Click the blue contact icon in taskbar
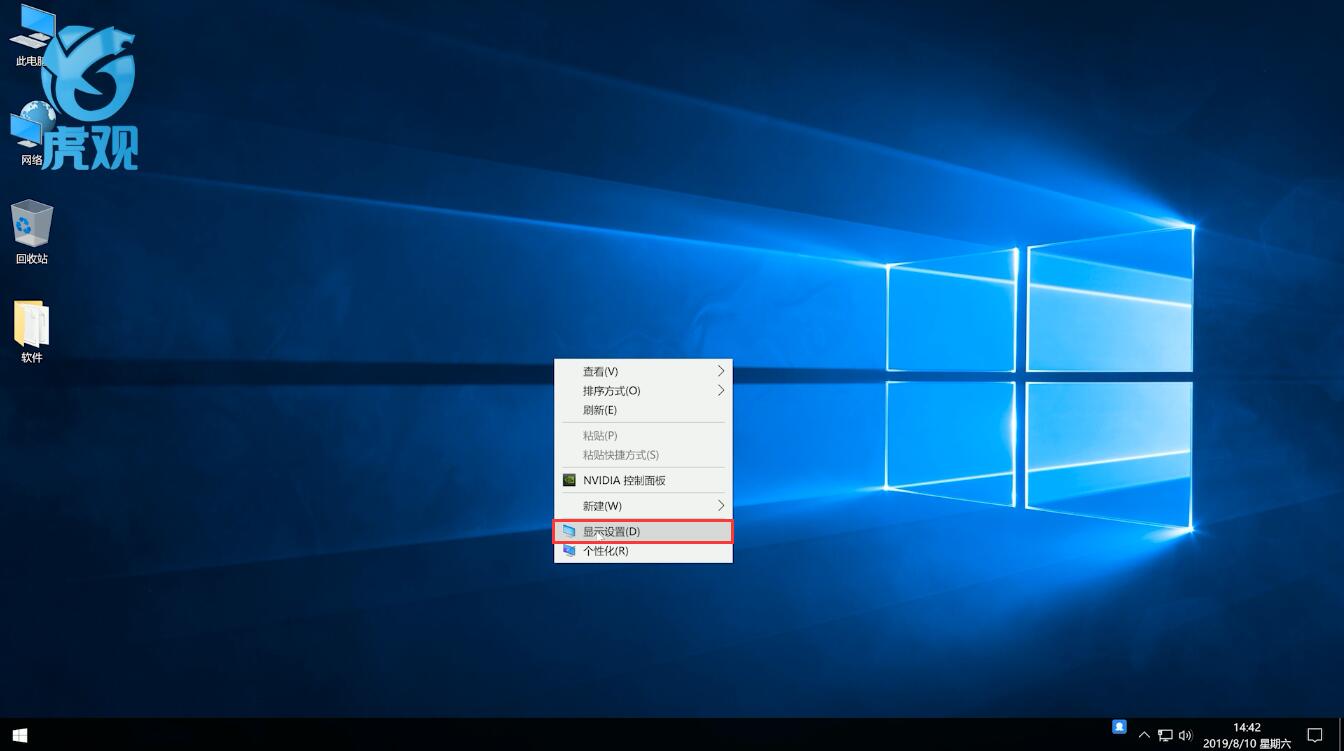Image resolution: width=1344 pixels, height=751 pixels. click(1120, 726)
